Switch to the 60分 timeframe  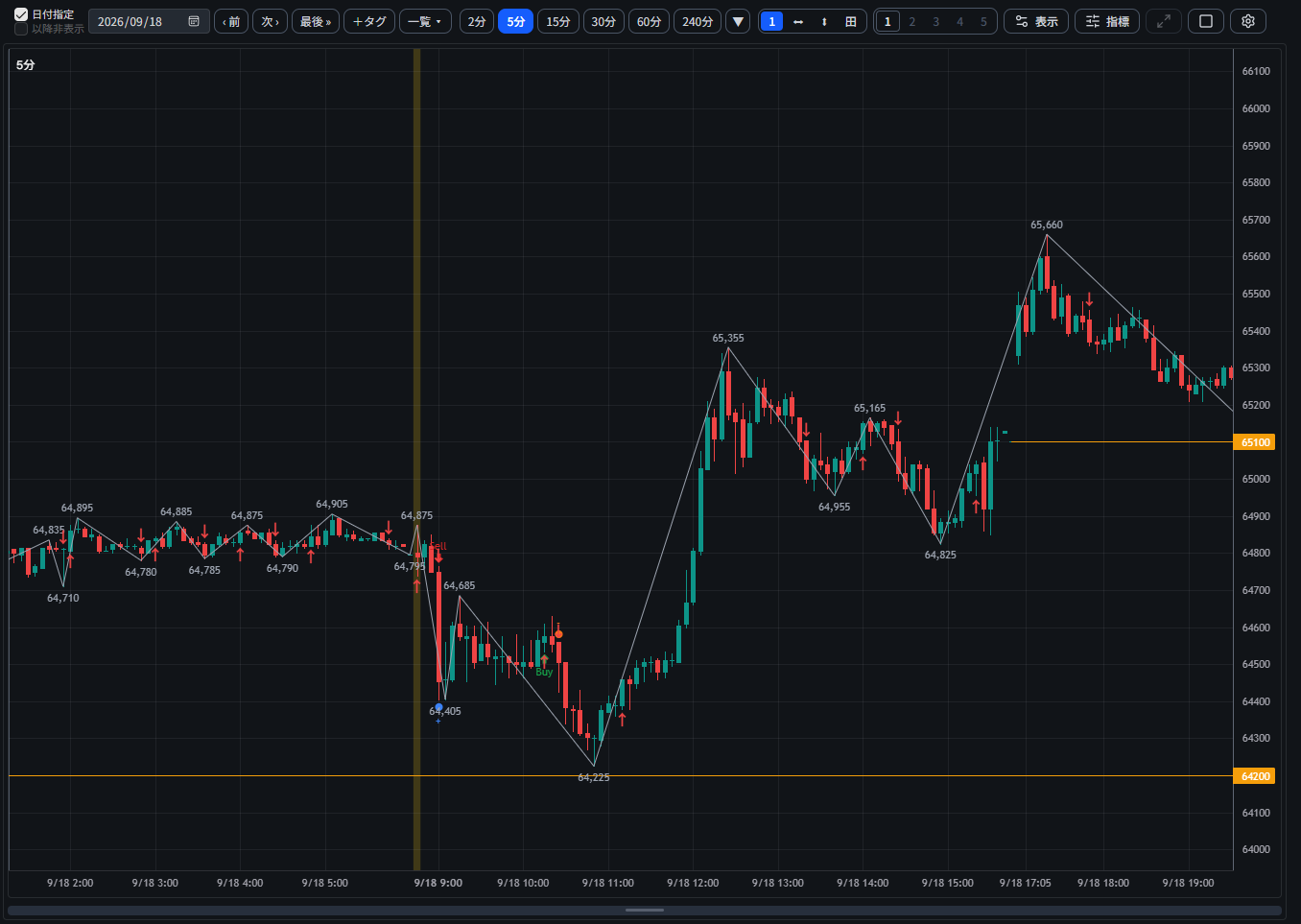(x=650, y=21)
